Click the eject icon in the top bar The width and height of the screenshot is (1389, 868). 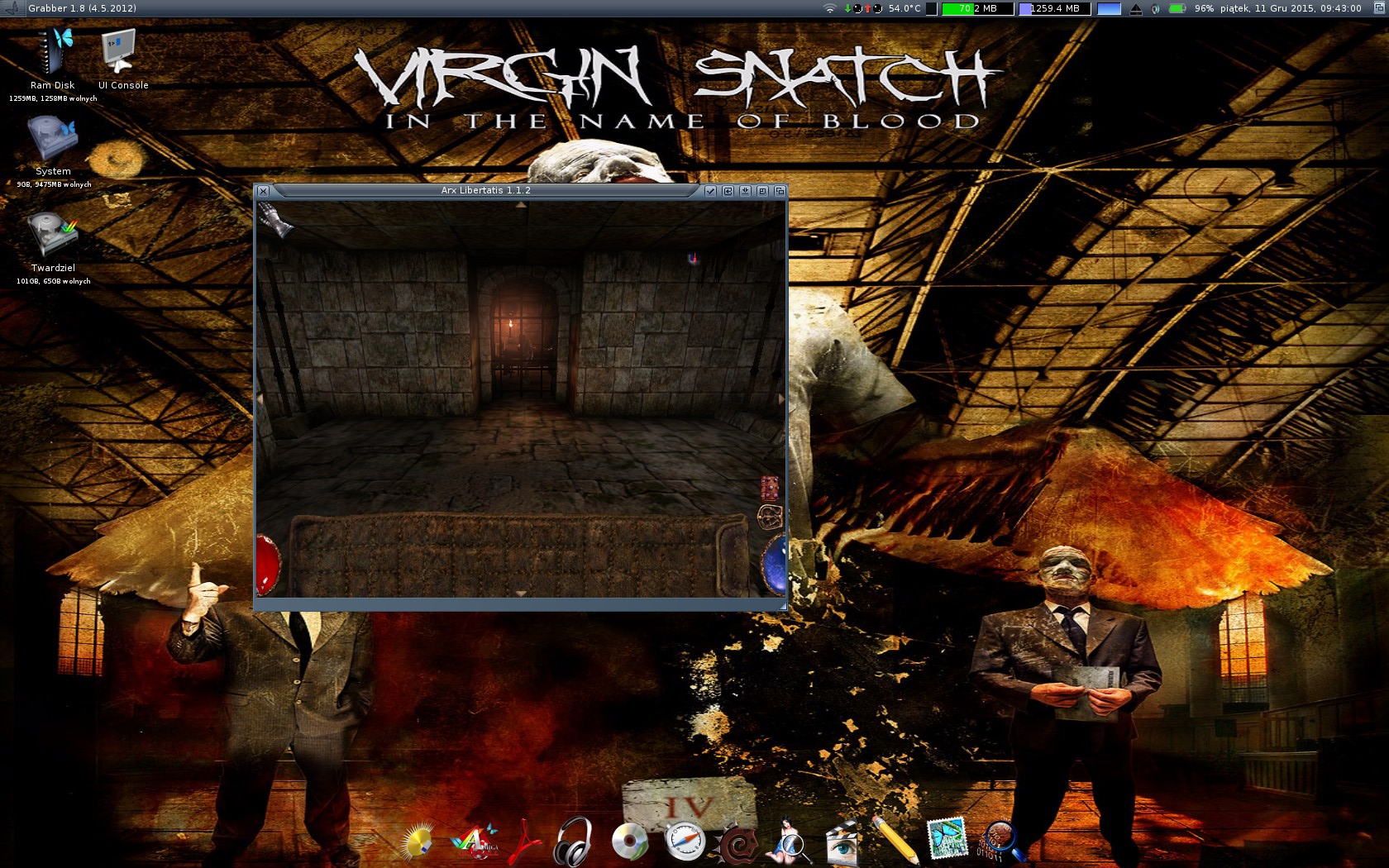pos(1136,9)
